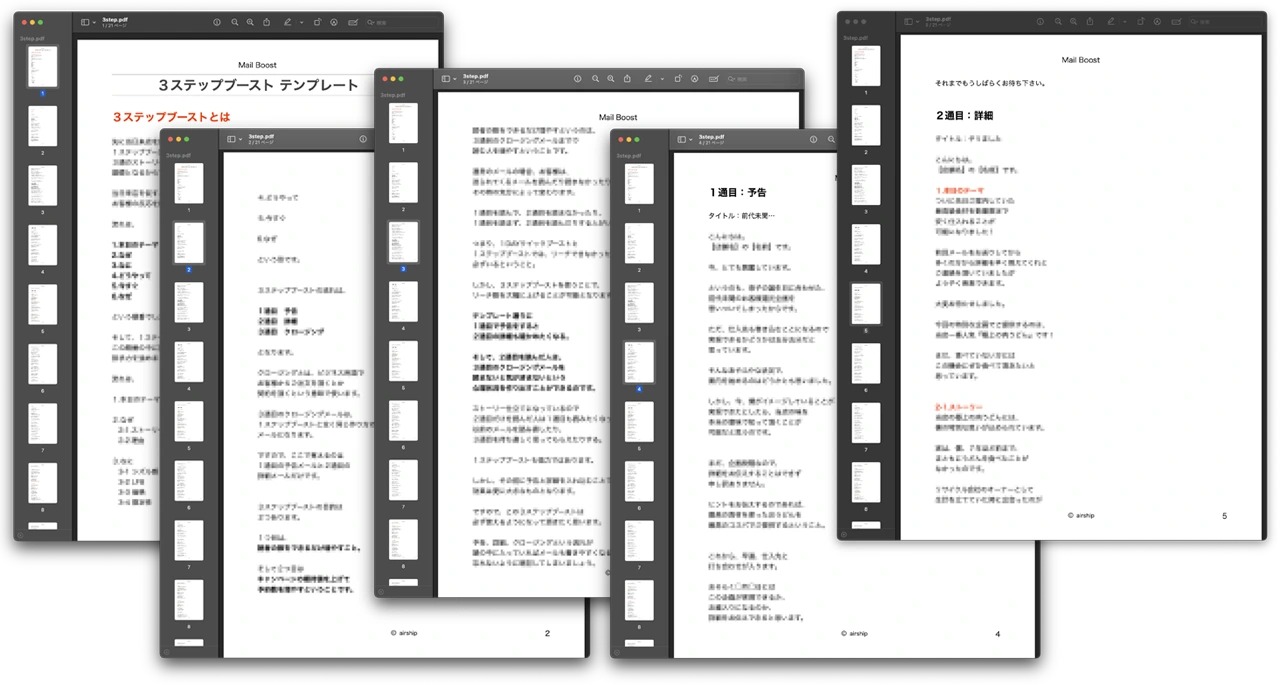This screenshot has height=685, width=1280.
Task: Open form filling in the page 1/21 window
Action: coord(354,22)
